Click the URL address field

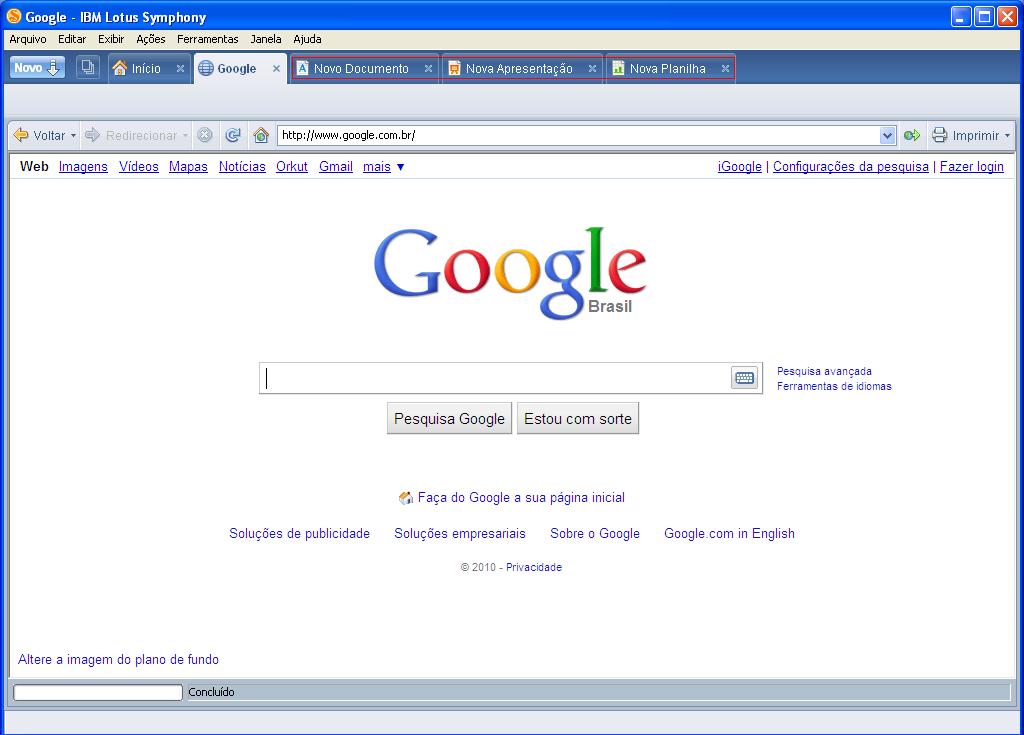click(x=579, y=135)
